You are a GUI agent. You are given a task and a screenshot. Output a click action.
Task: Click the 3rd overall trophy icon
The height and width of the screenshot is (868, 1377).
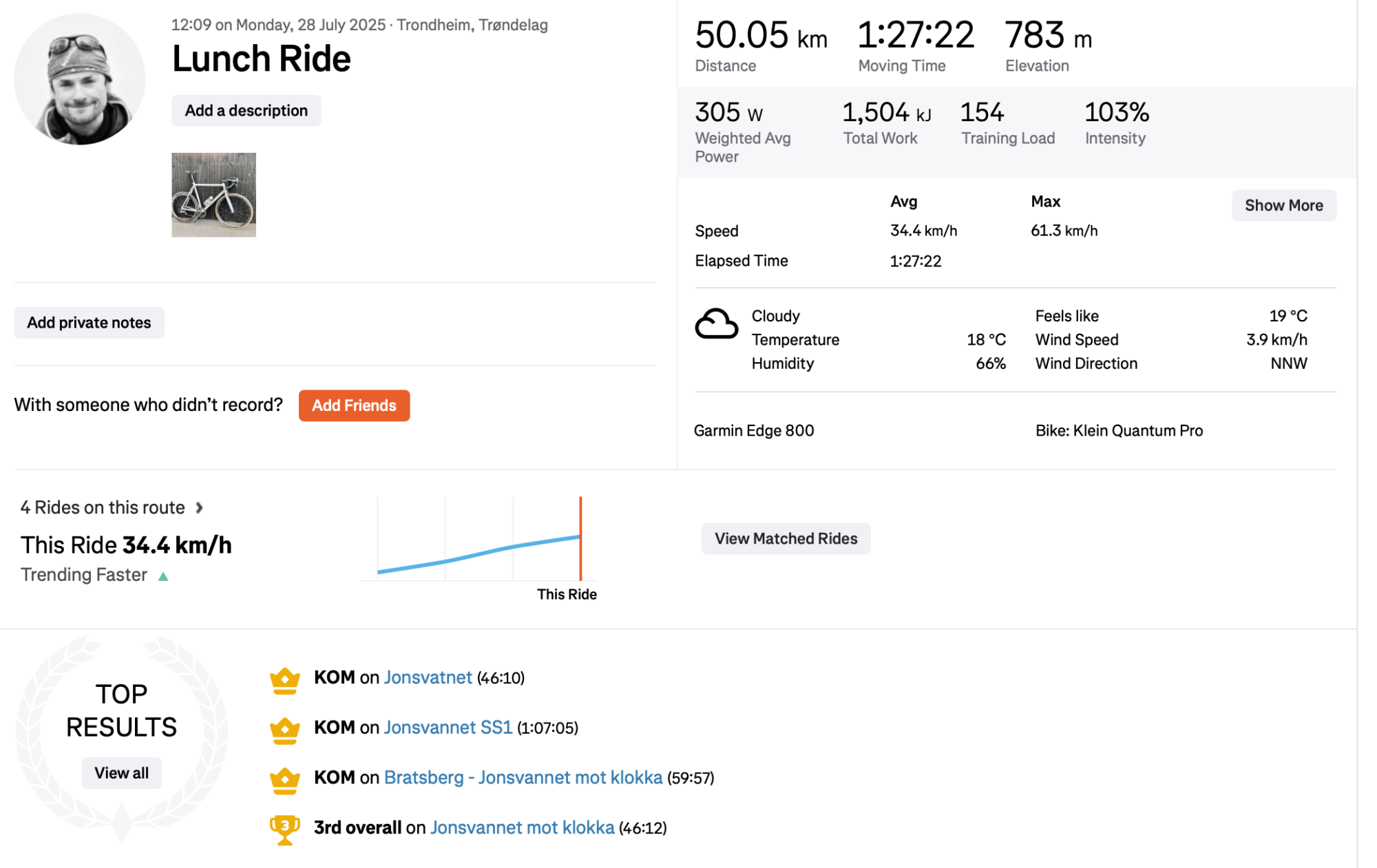click(x=284, y=829)
